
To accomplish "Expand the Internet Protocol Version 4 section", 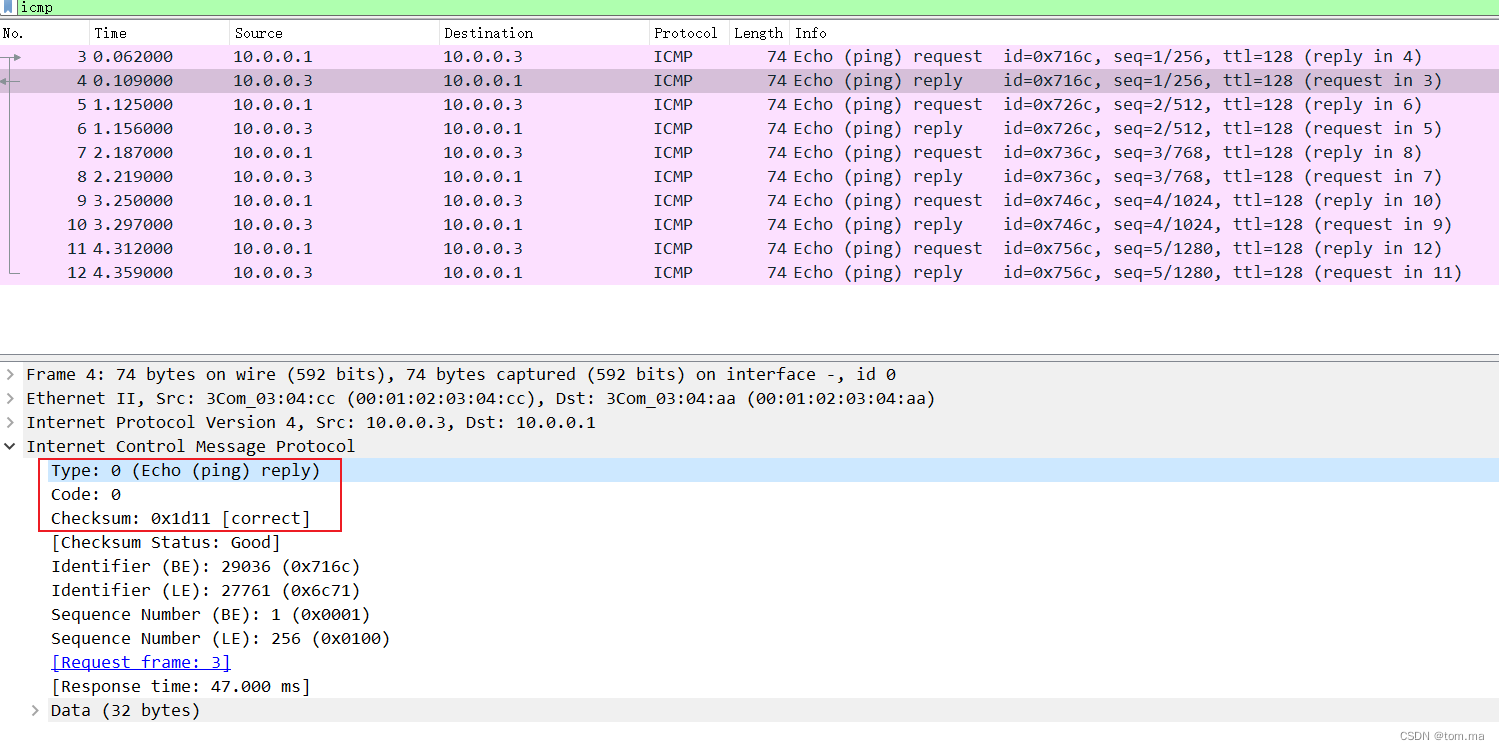I will [x=11, y=422].
